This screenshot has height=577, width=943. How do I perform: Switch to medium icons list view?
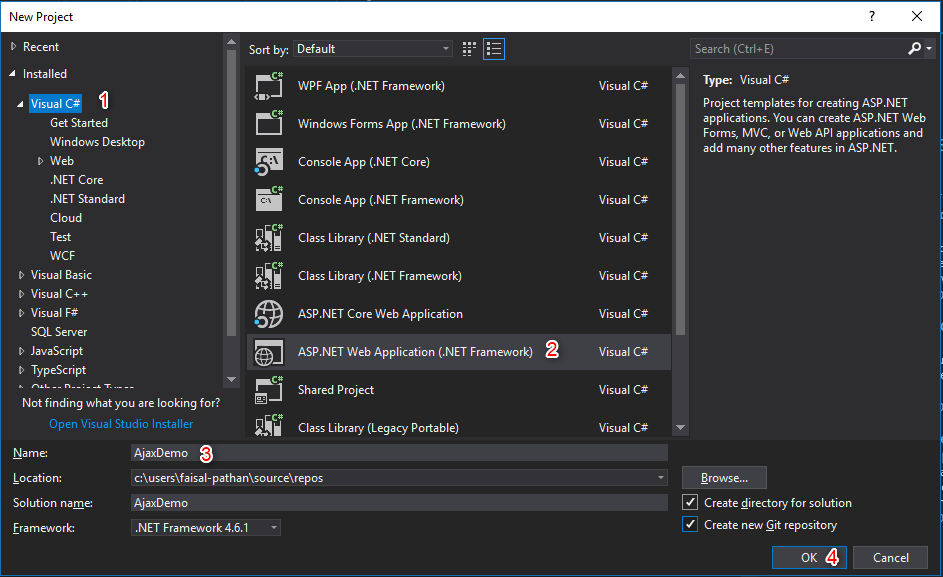[x=493, y=49]
